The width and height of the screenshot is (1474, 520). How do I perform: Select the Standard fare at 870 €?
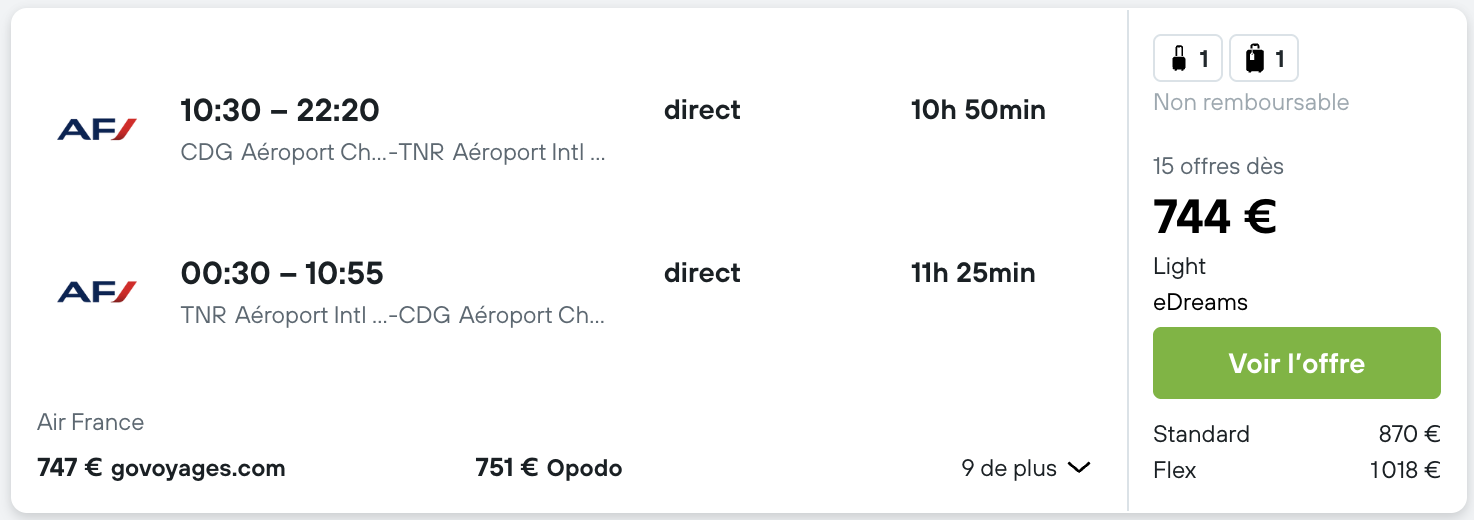(1297, 434)
